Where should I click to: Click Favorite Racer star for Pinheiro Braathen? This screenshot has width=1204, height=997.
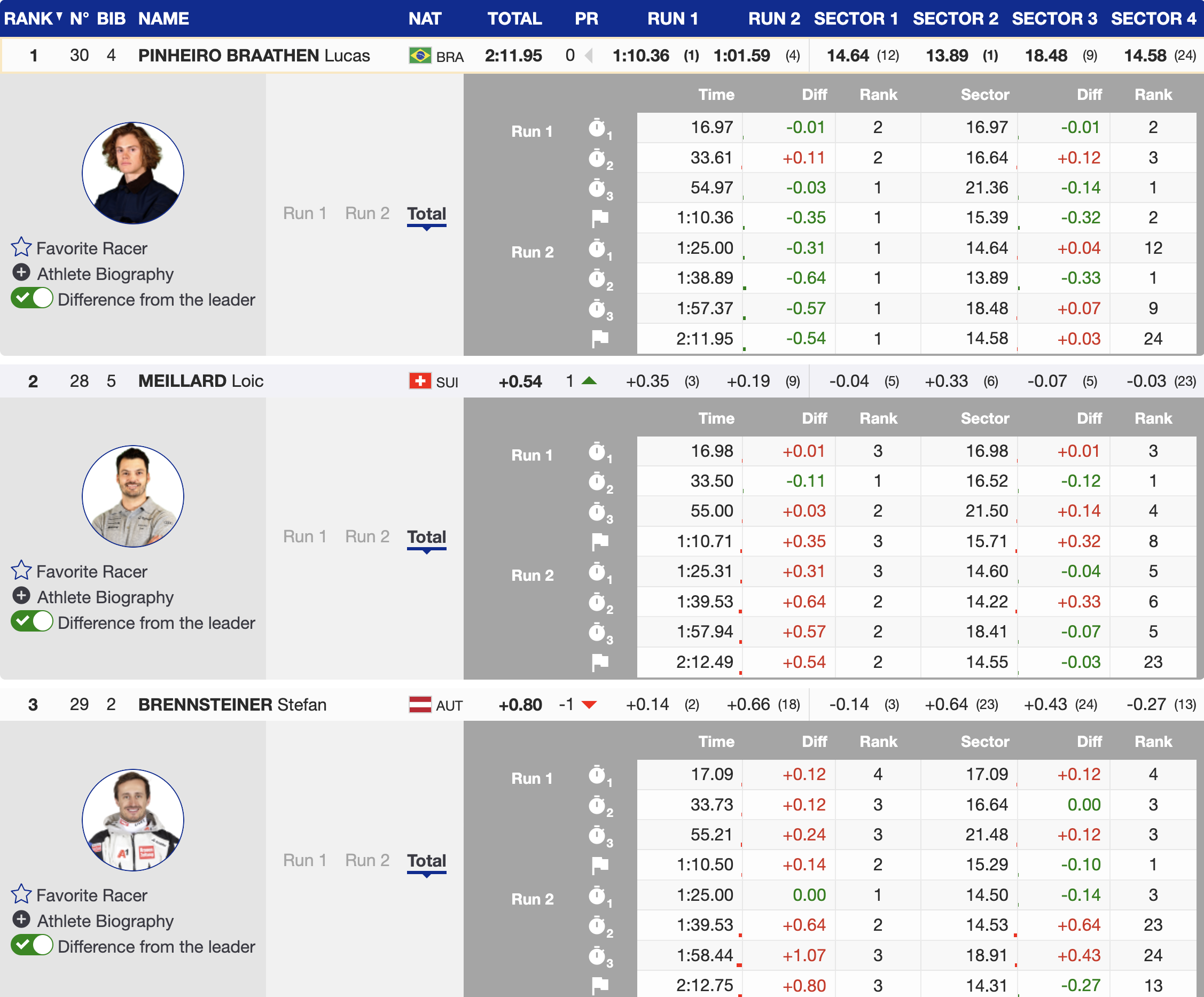pos(21,247)
